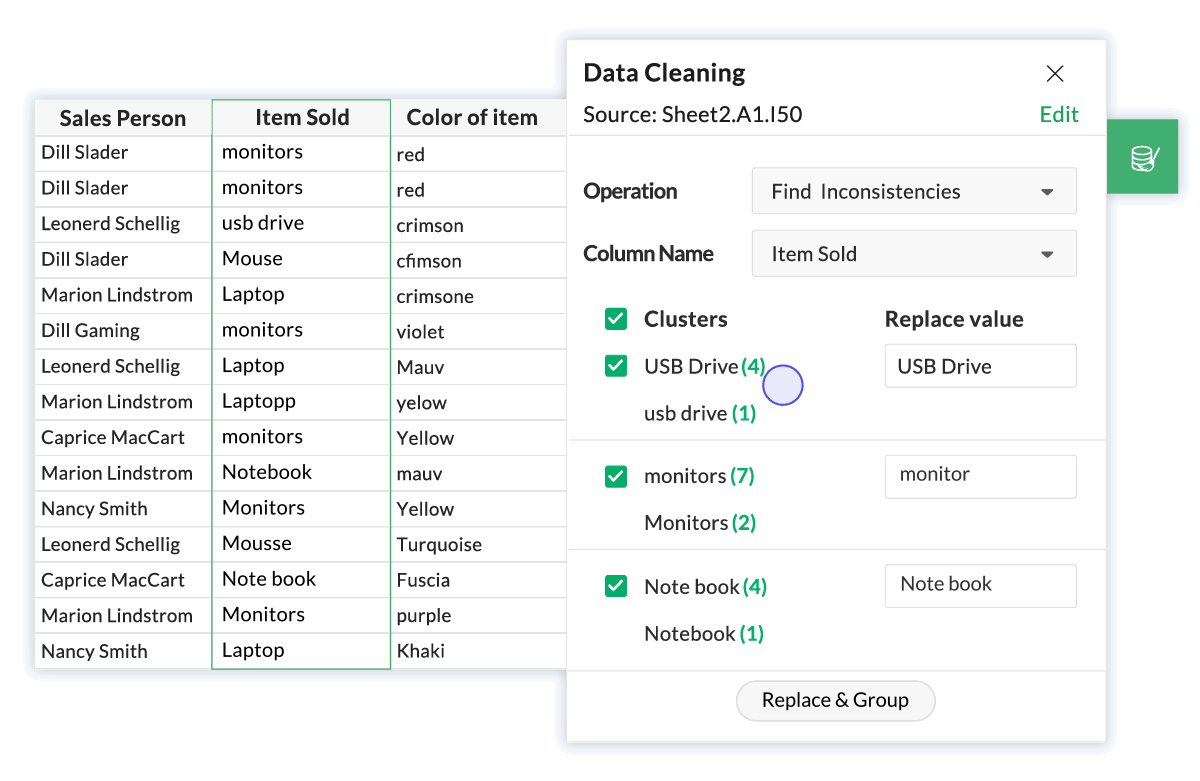This screenshot has height=781, width=1200.
Task: Click the green Data Cleaning tool icon
Action: (1142, 156)
